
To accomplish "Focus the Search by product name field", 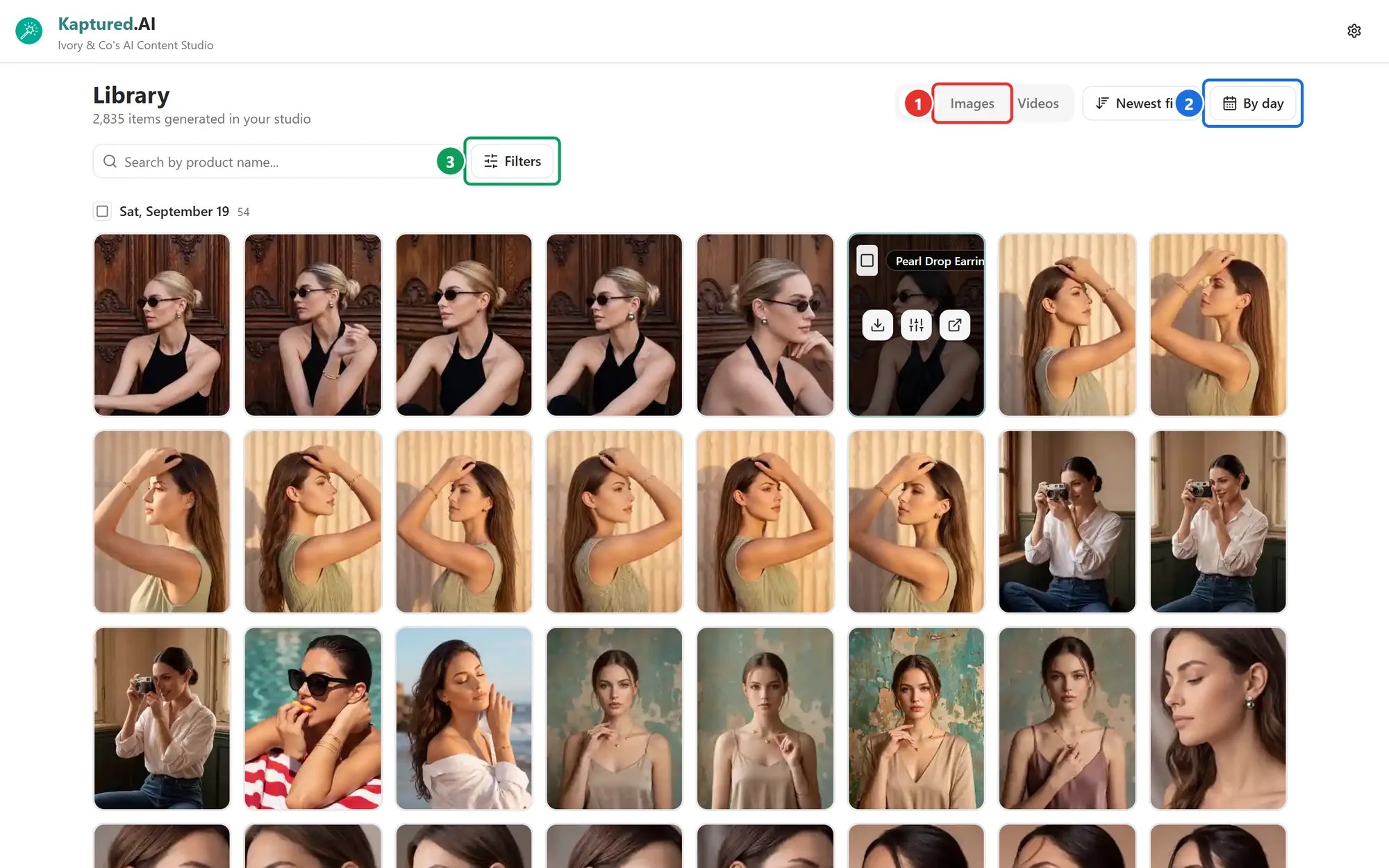I will coord(278,161).
